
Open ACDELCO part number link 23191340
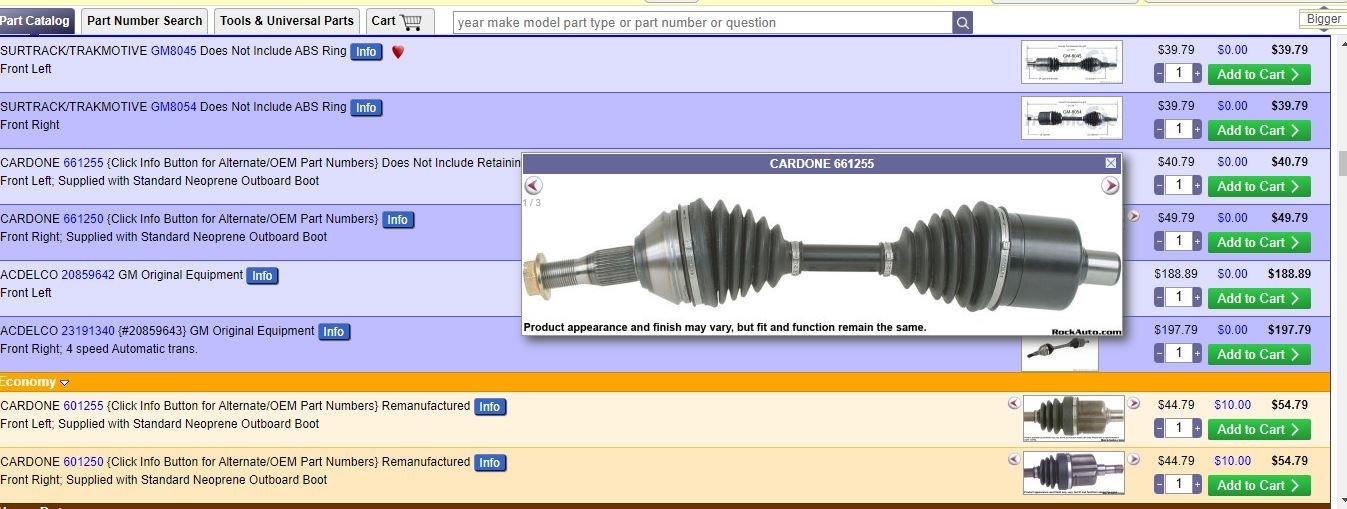pyautogui.click(x=88, y=330)
